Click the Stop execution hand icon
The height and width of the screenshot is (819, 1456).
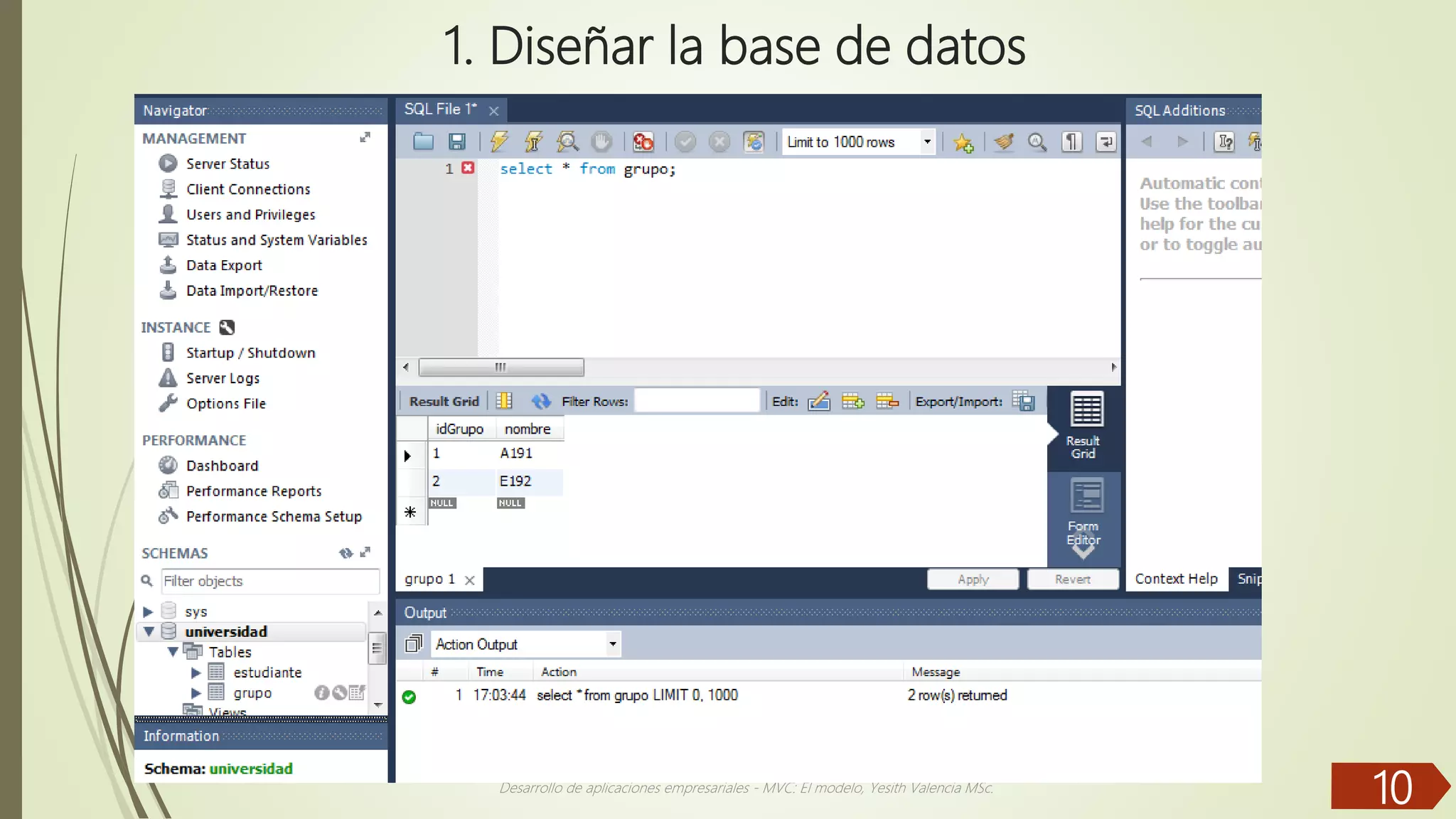tap(601, 141)
